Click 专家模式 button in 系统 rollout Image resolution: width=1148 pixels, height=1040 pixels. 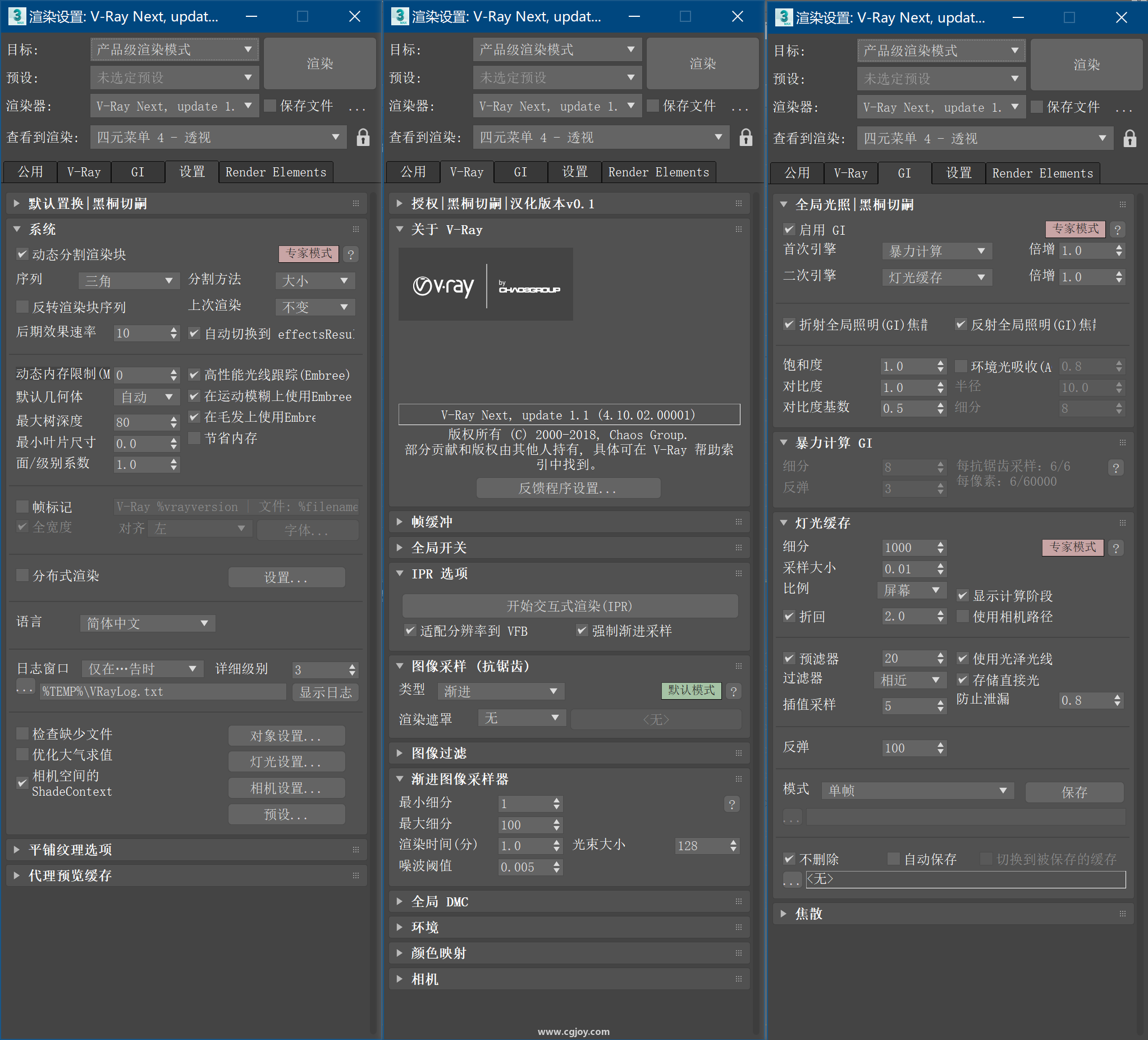309,253
